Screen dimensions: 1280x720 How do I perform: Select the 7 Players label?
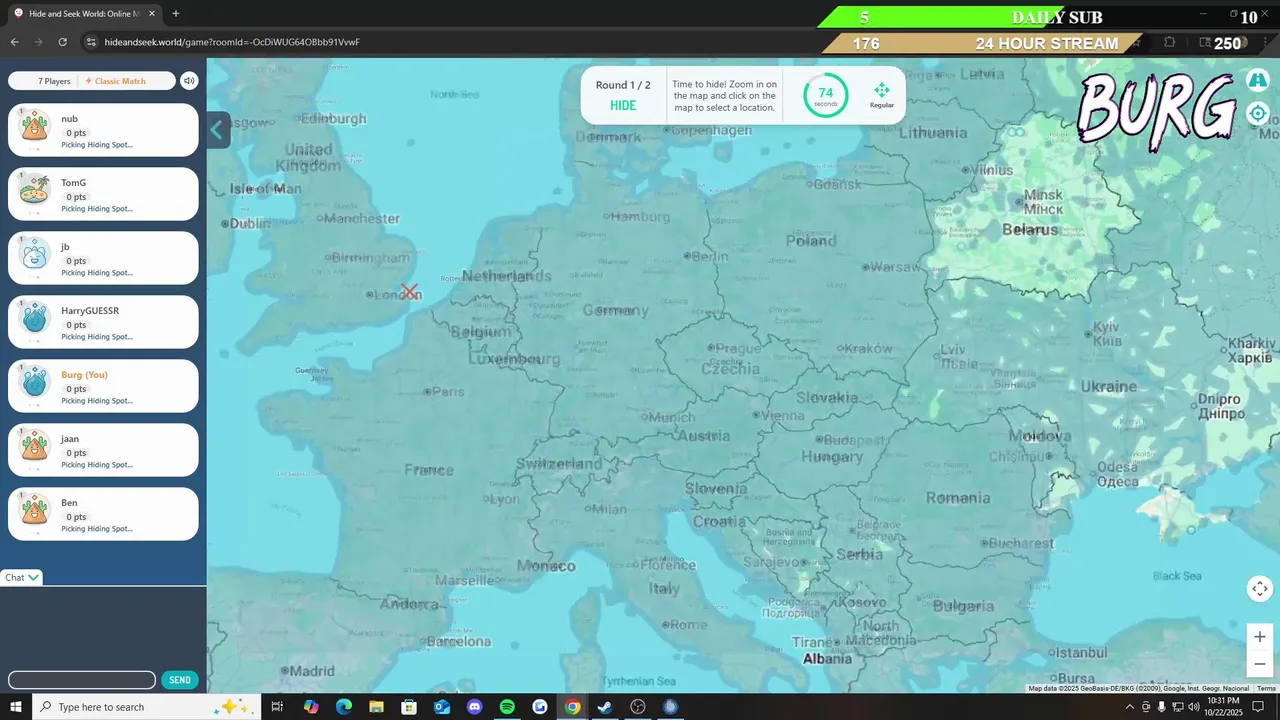pyautogui.click(x=54, y=81)
